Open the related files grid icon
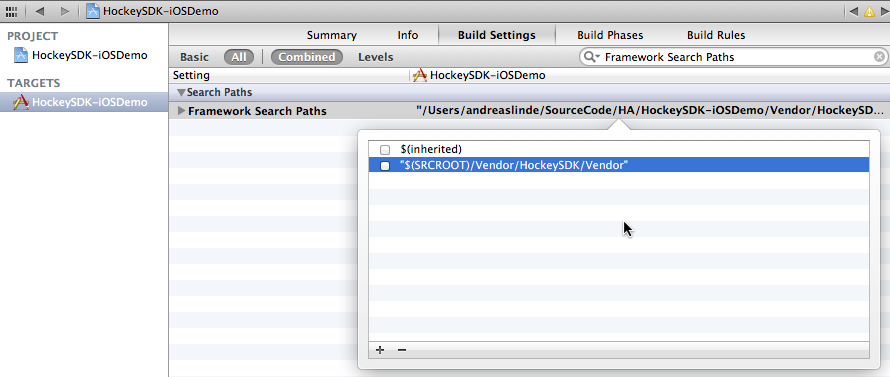 pos(11,11)
